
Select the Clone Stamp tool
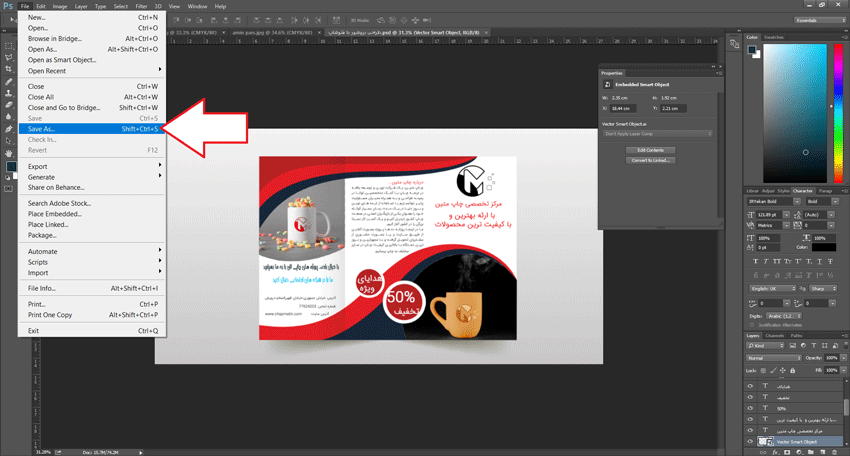coord(8,93)
